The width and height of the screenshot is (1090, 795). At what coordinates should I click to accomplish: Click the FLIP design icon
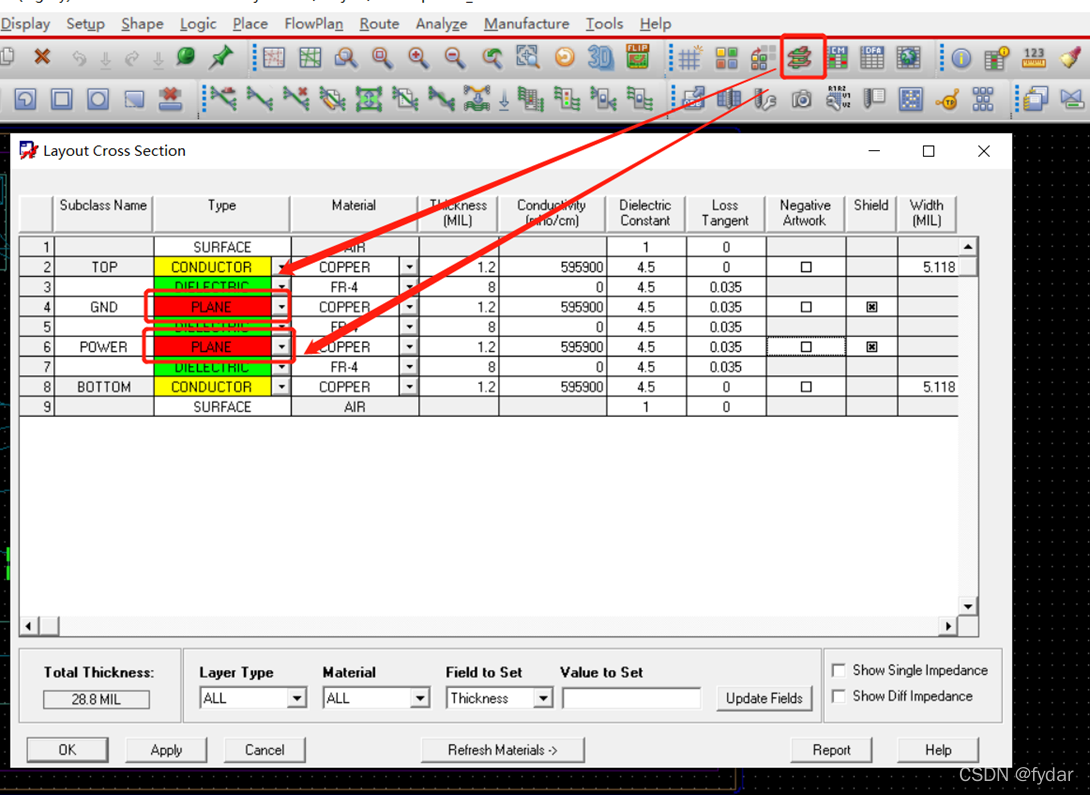click(x=637, y=57)
